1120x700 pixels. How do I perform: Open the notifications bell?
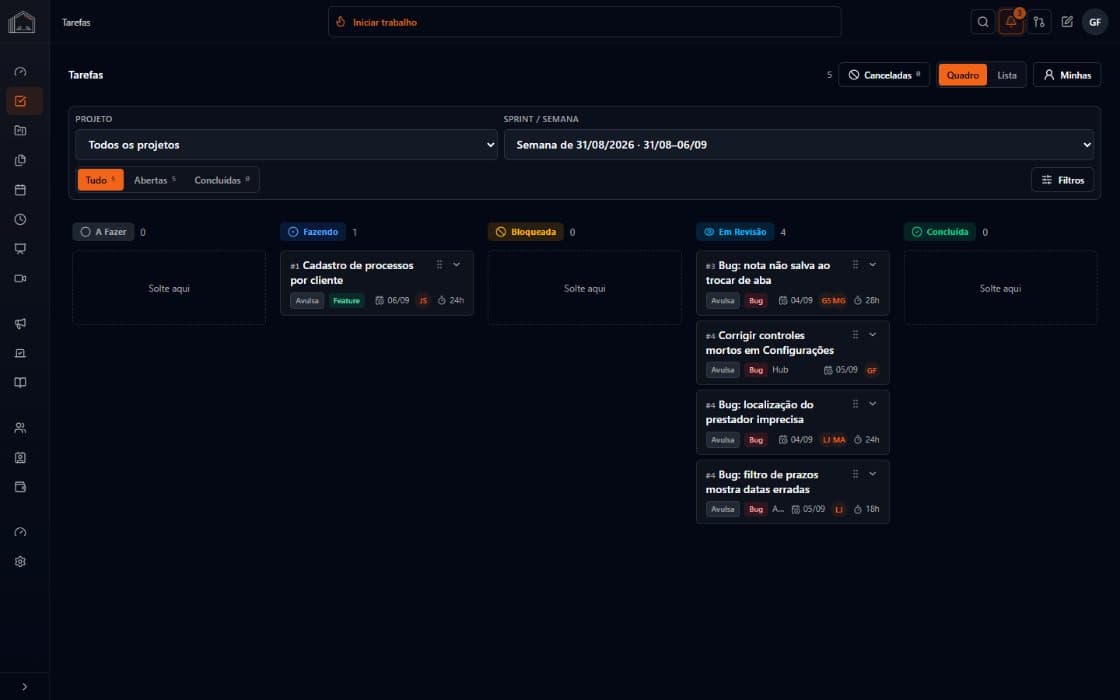1011,22
